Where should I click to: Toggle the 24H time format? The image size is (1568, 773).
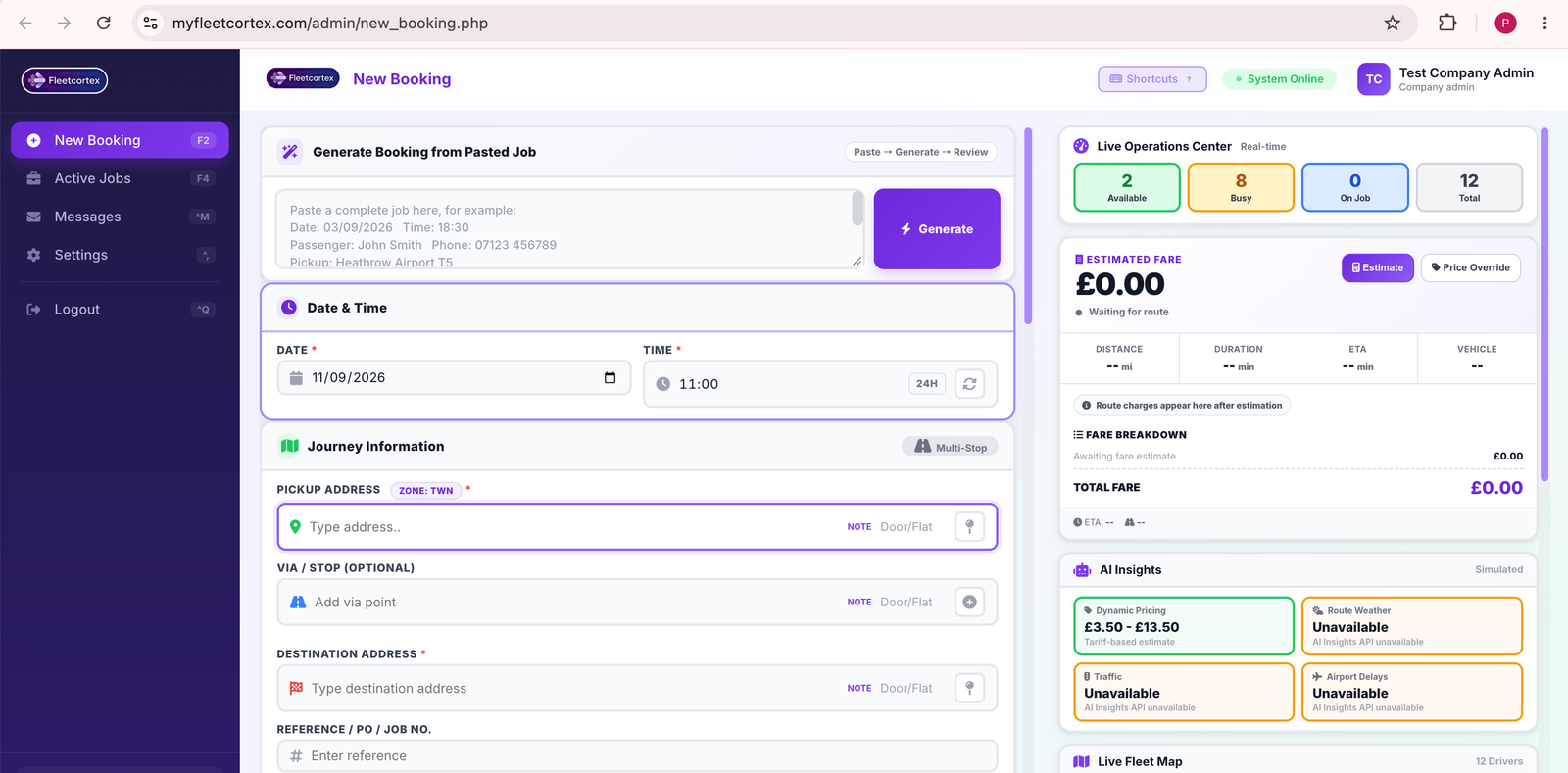click(927, 384)
